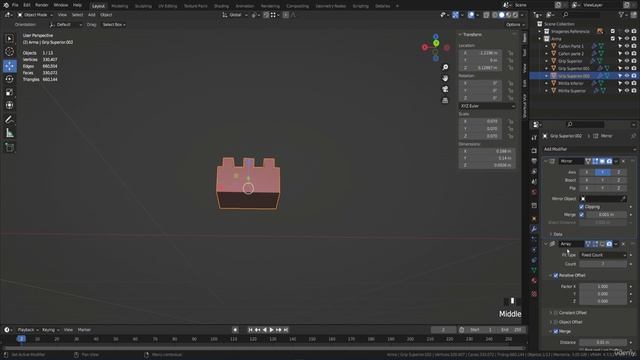Toggle Mirror Axis Y button
Viewport: 640px width, 360px height.
point(602,172)
